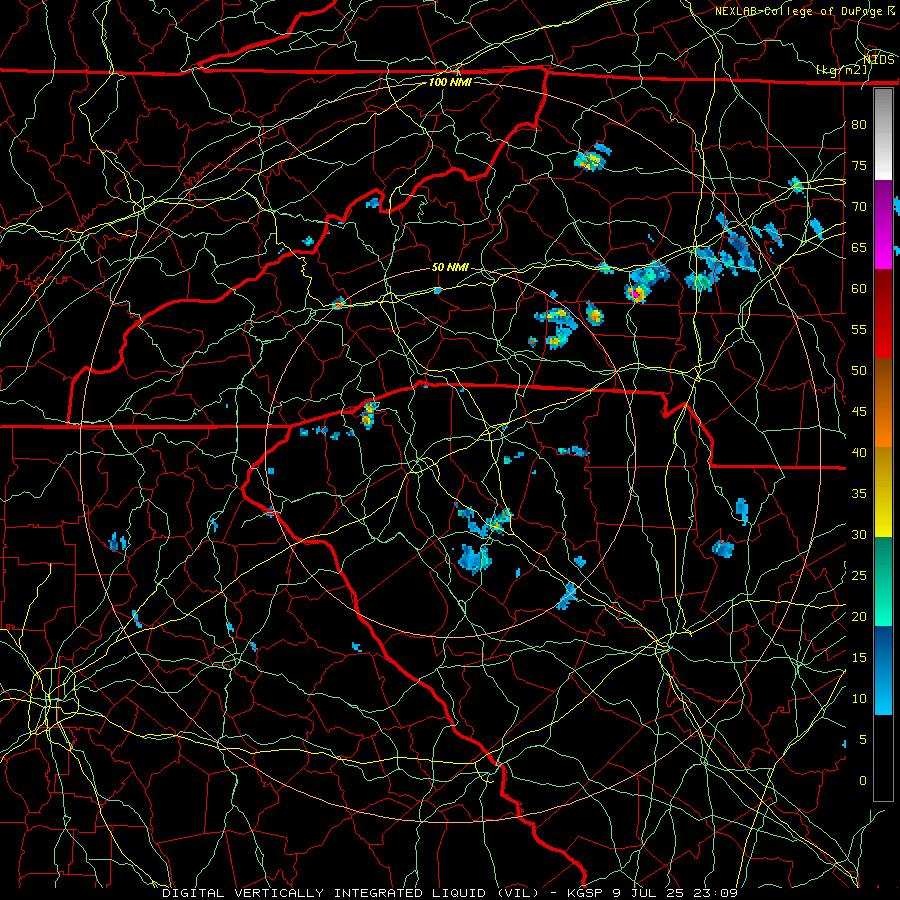Screen dimensions: 900x900
Task: Click the 70 value on the VIL scale
Action: point(859,207)
